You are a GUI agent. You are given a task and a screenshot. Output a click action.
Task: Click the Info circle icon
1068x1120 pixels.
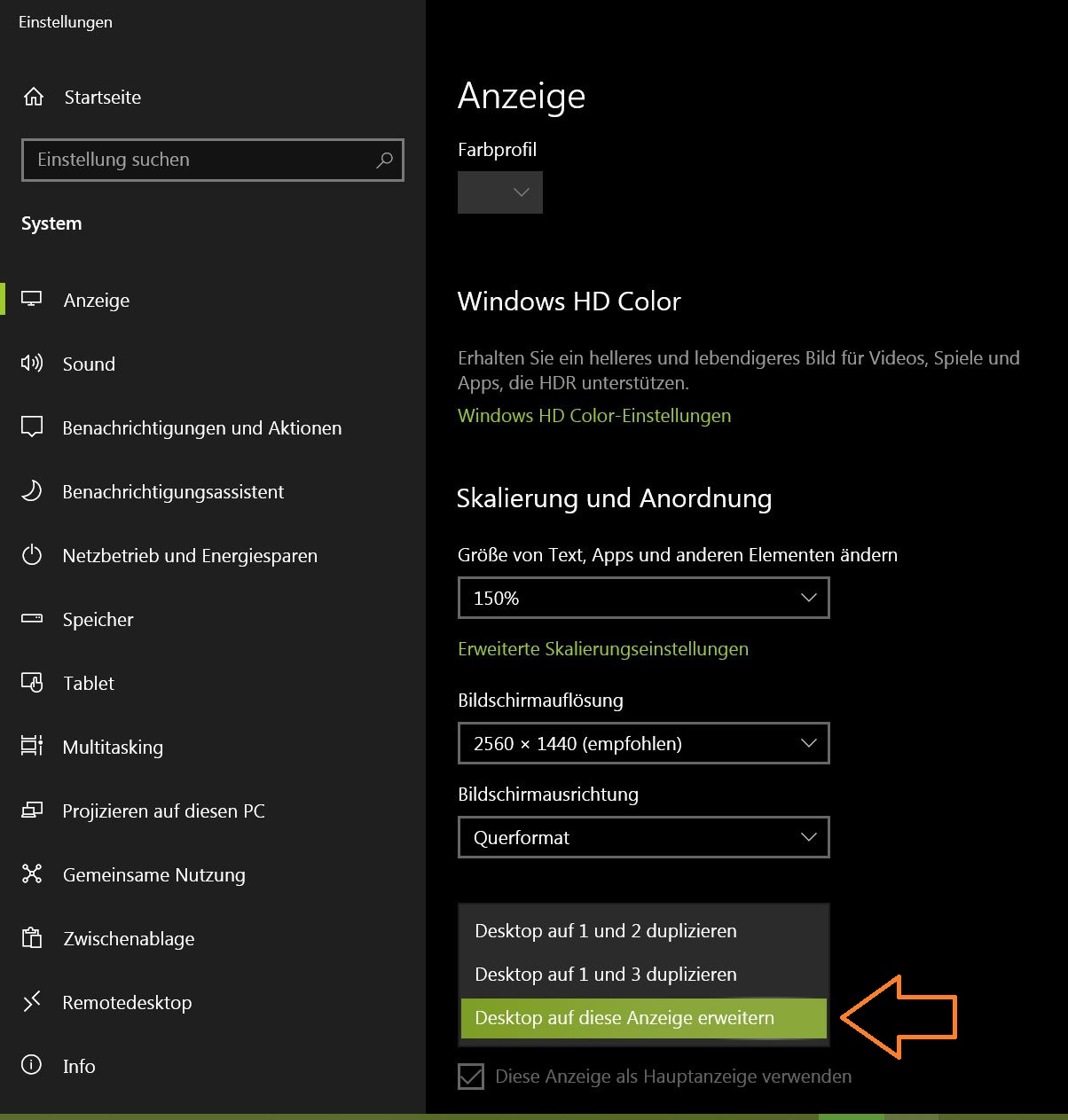click(32, 1065)
